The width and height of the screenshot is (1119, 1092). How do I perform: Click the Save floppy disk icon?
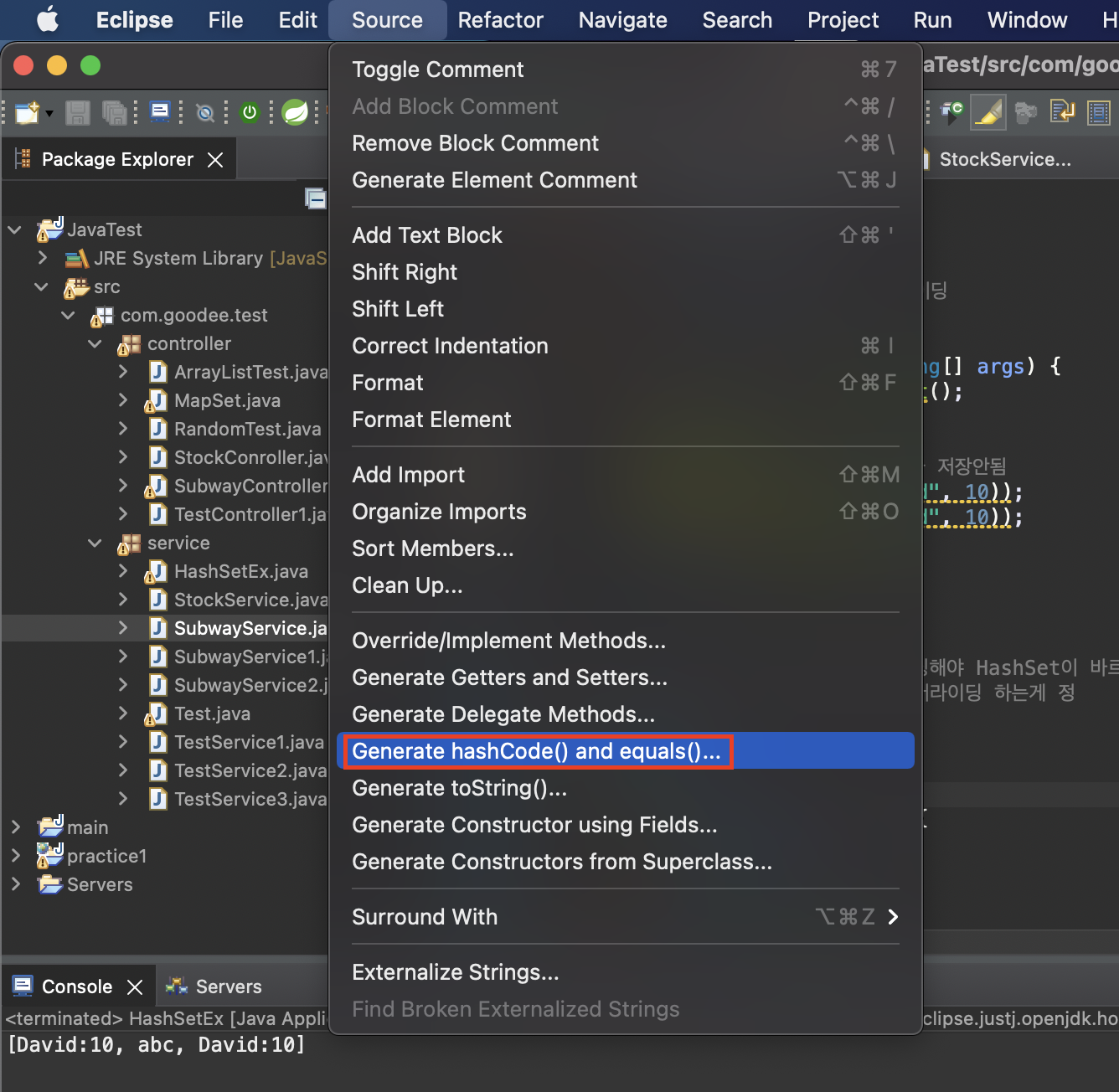78,112
